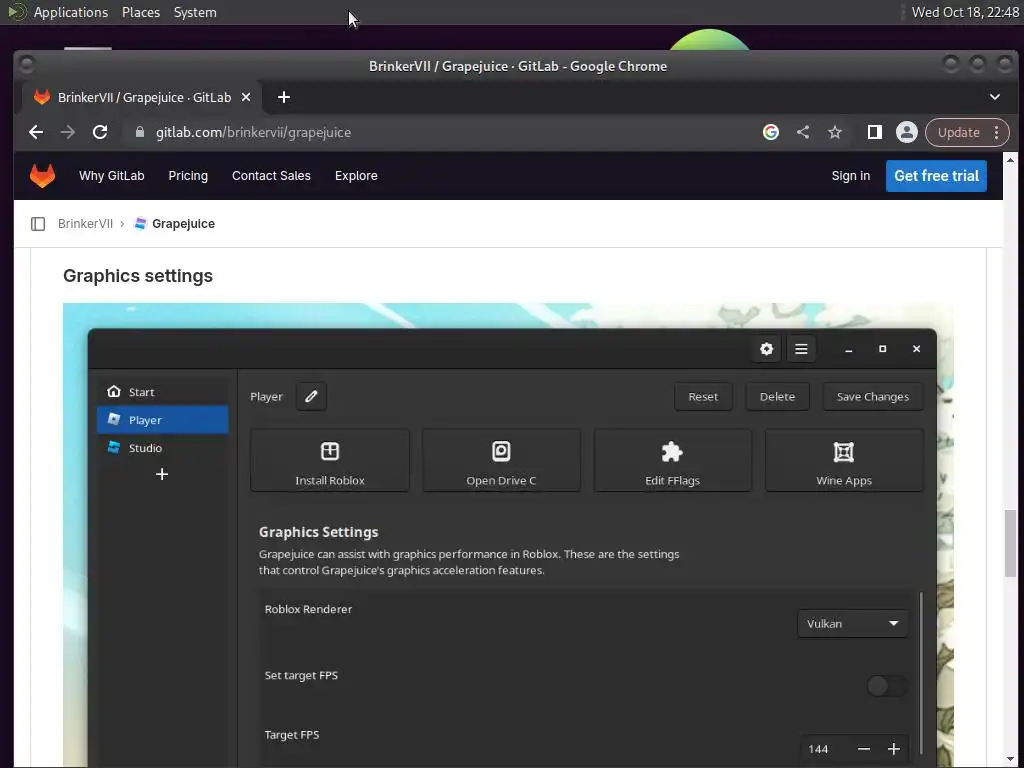Screen dimensions: 1024x768
Task: Click Contact Sales link
Action: pyautogui.click(x=271, y=176)
